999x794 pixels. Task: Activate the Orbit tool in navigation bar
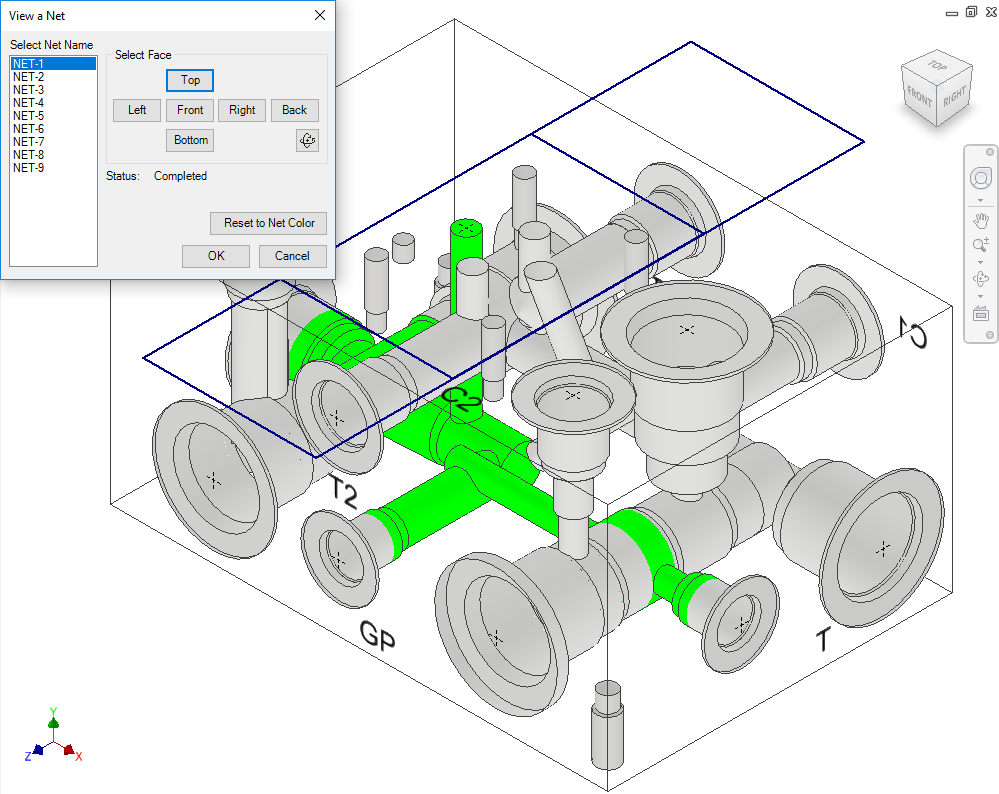980,280
